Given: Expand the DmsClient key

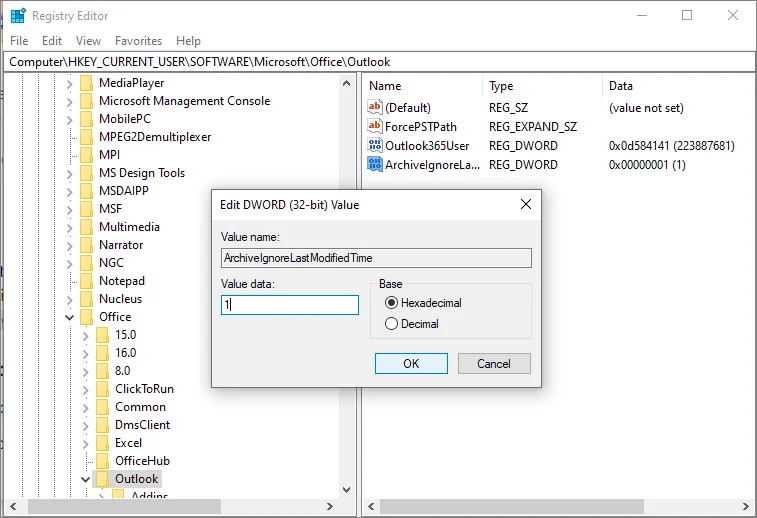Looking at the screenshot, I should pos(85,425).
